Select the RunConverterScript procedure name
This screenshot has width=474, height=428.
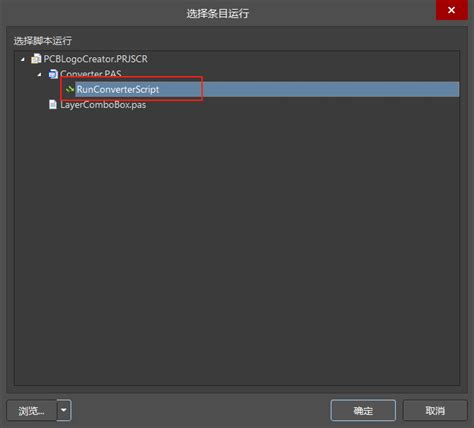tap(118, 89)
